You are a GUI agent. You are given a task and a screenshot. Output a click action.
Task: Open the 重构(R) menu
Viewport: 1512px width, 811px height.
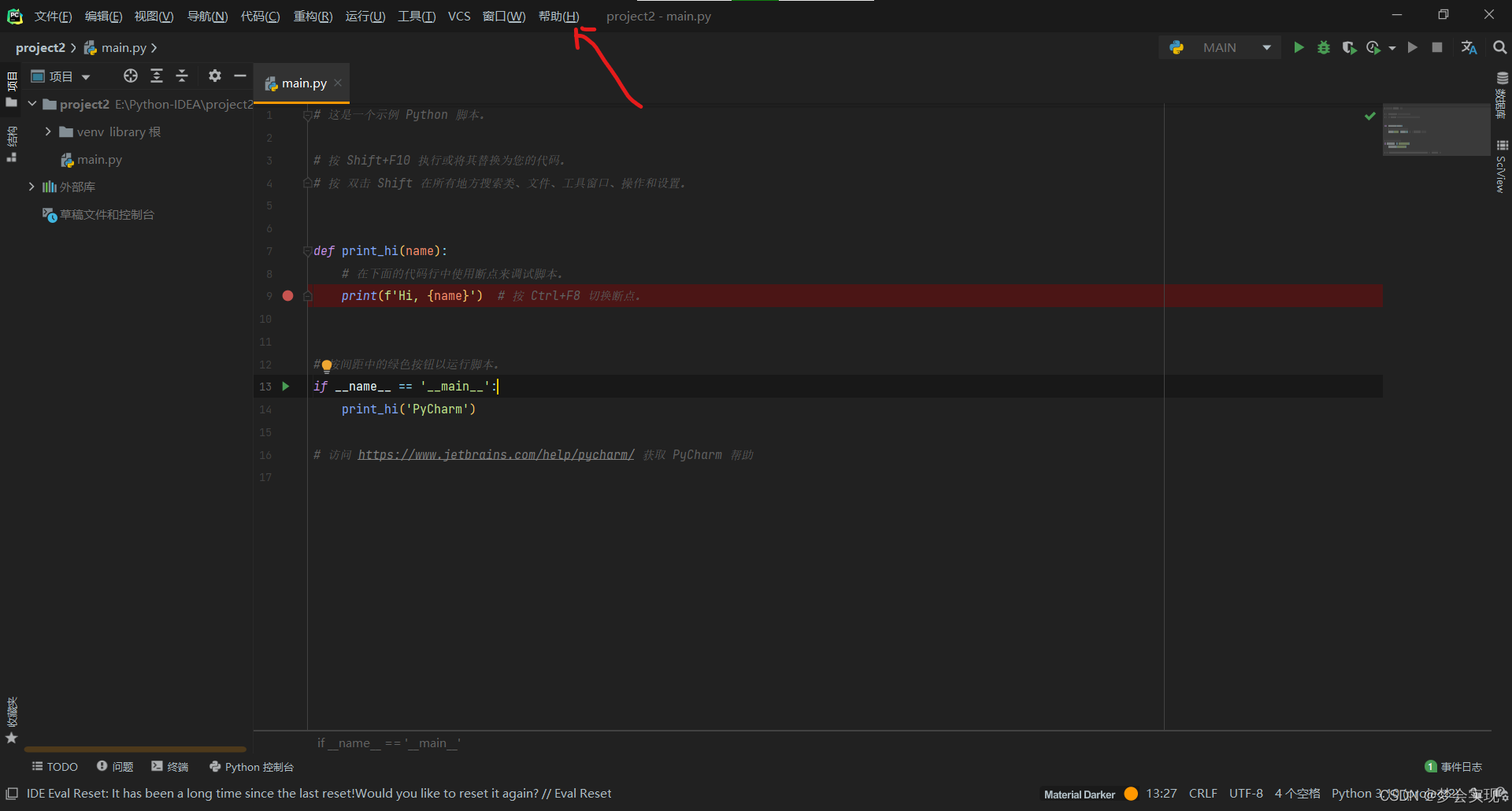point(313,17)
